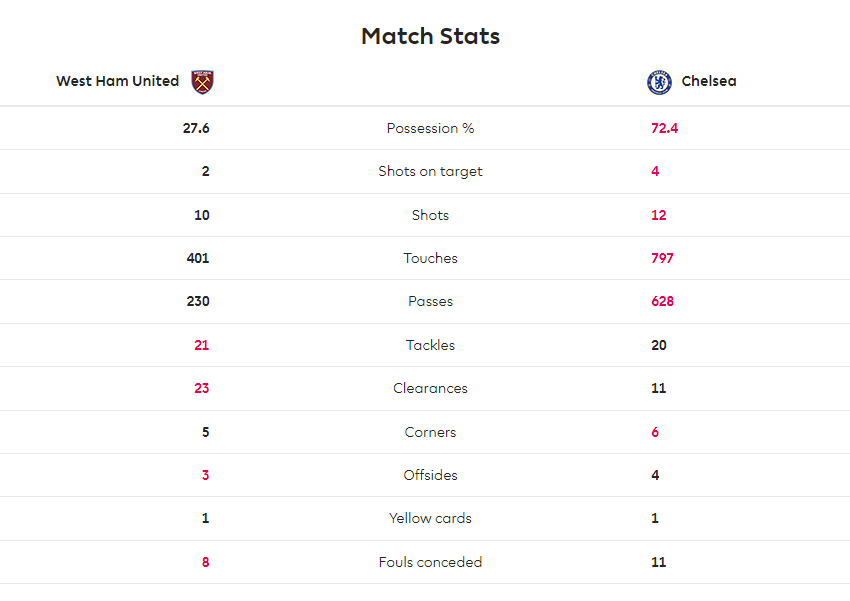
Task: Select the Corners stat label
Action: point(430,432)
